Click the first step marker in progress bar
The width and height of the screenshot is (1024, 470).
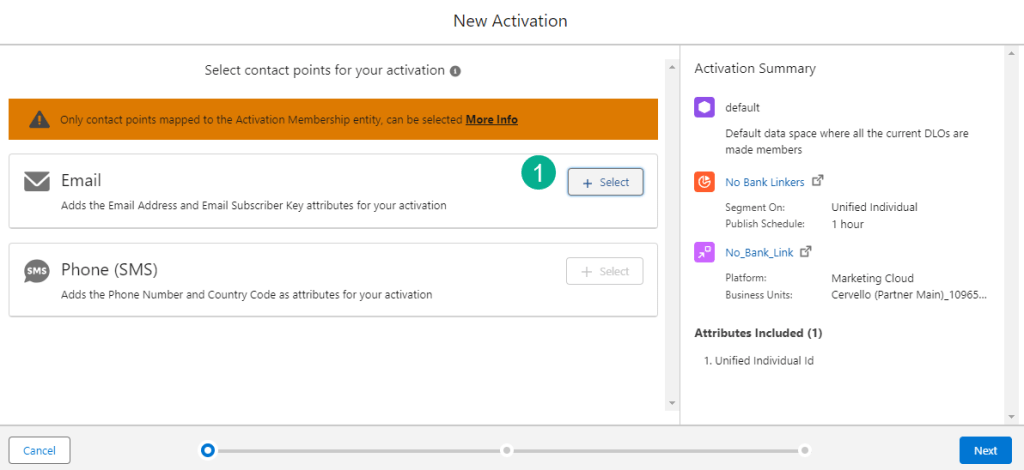click(208, 450)
